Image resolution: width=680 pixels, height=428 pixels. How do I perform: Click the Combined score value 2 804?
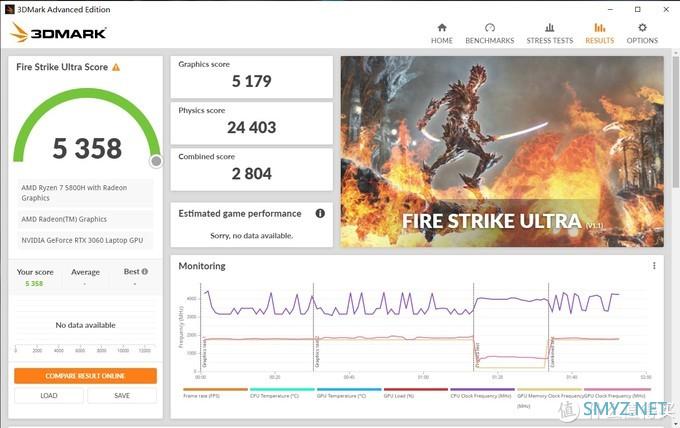click(x=252, y=174)
